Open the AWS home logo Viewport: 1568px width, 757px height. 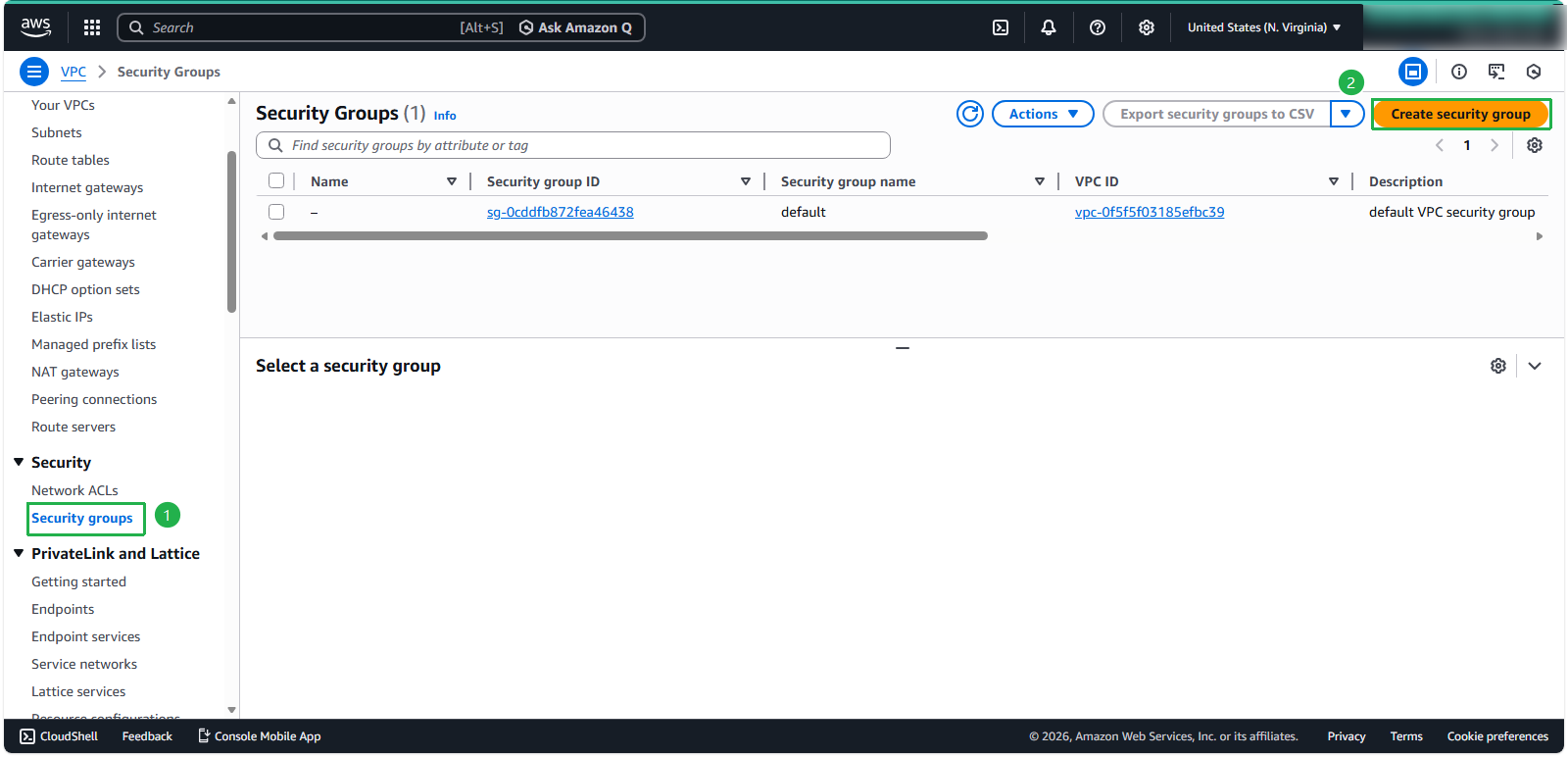[35, 27]
